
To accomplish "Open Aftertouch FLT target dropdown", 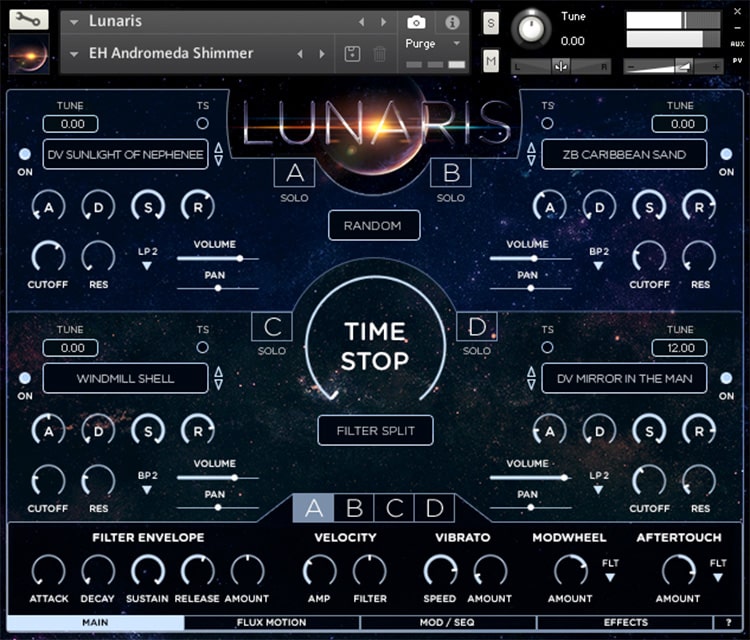I will pyautogui.click(x=717, y=577).
